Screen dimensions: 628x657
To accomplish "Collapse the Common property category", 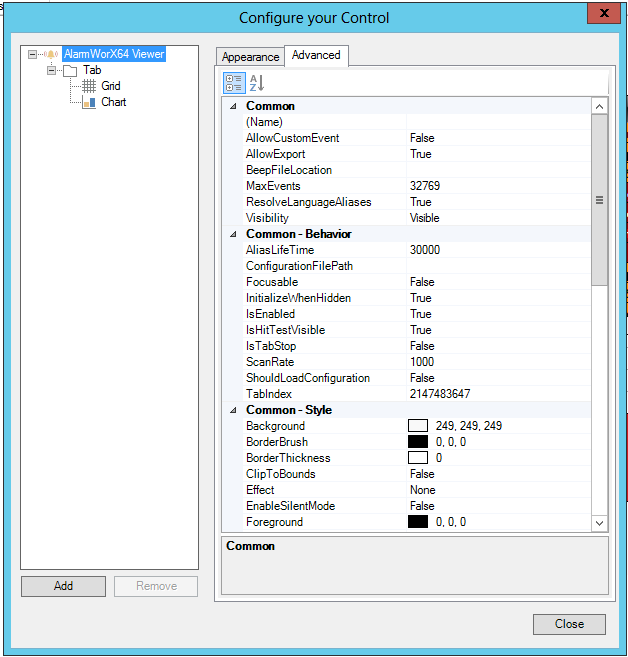I will (233, 106).
